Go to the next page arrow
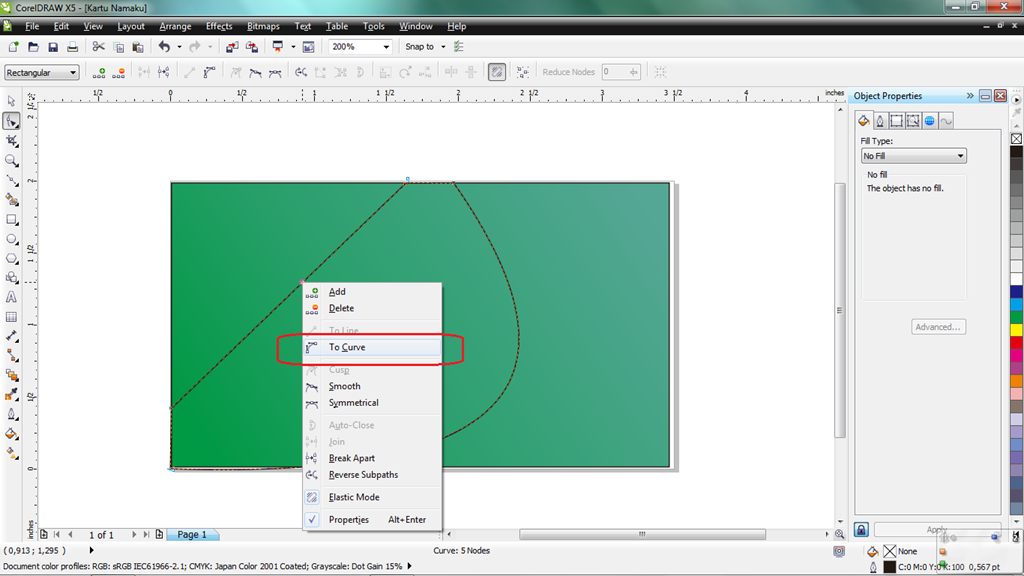Viewport: 1024px width, 576px height. tap(135, 534)
